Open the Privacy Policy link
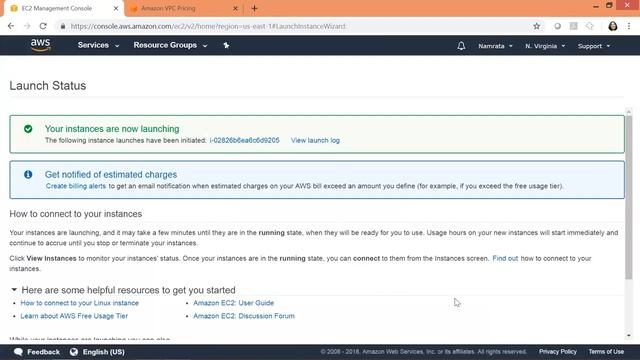The width and height of the screenshot is (640, 360). click(x=558, y=351)
